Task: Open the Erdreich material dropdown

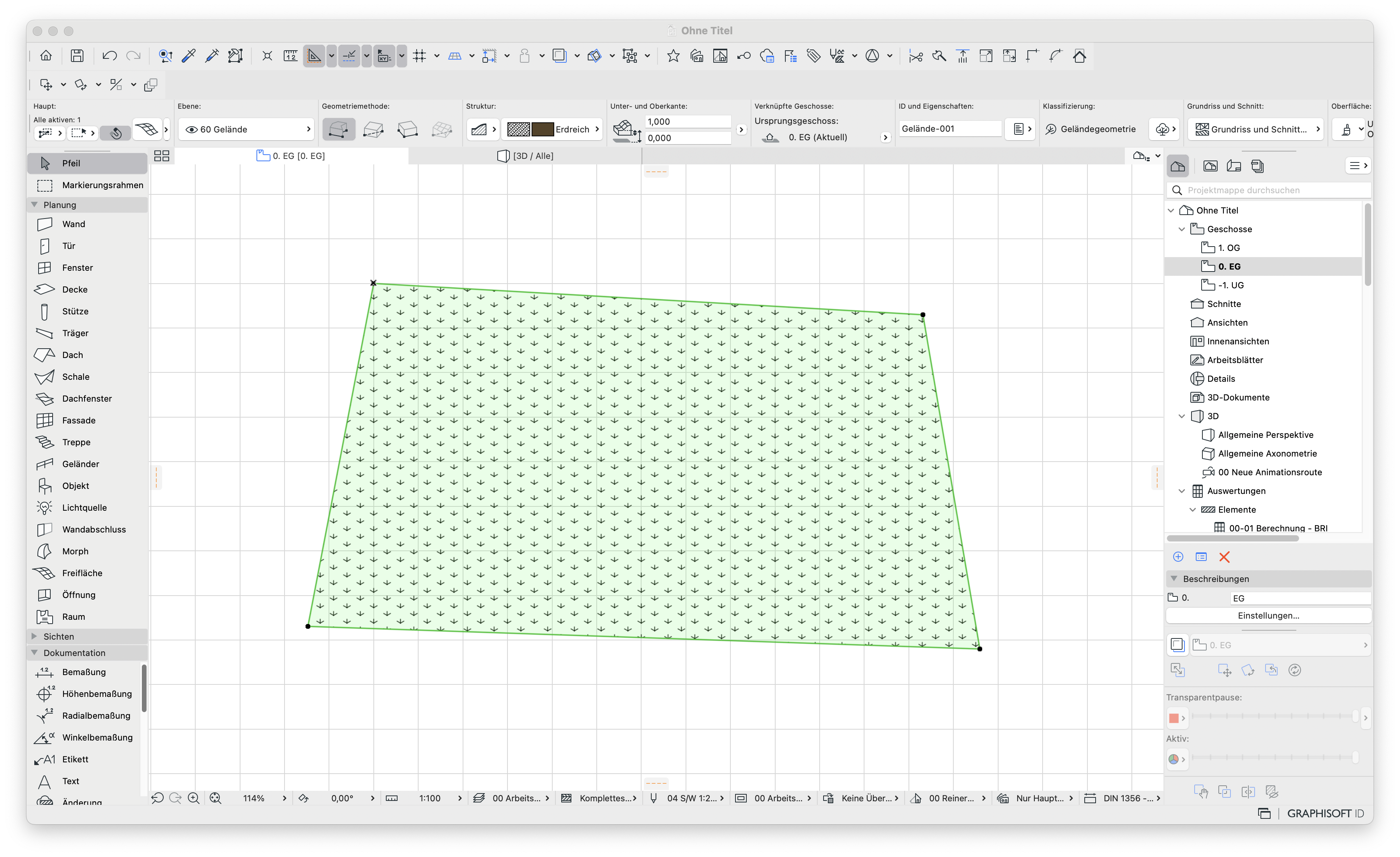Action: [x=551, y=129]
